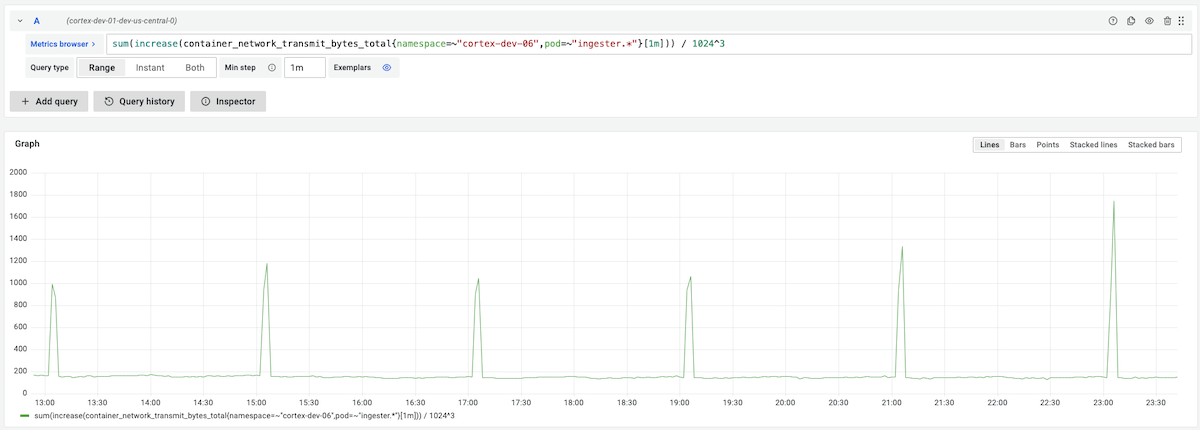Select Range query type
Screen dimensions: 1200x430
pyautogui.click(x=102, y=68)
